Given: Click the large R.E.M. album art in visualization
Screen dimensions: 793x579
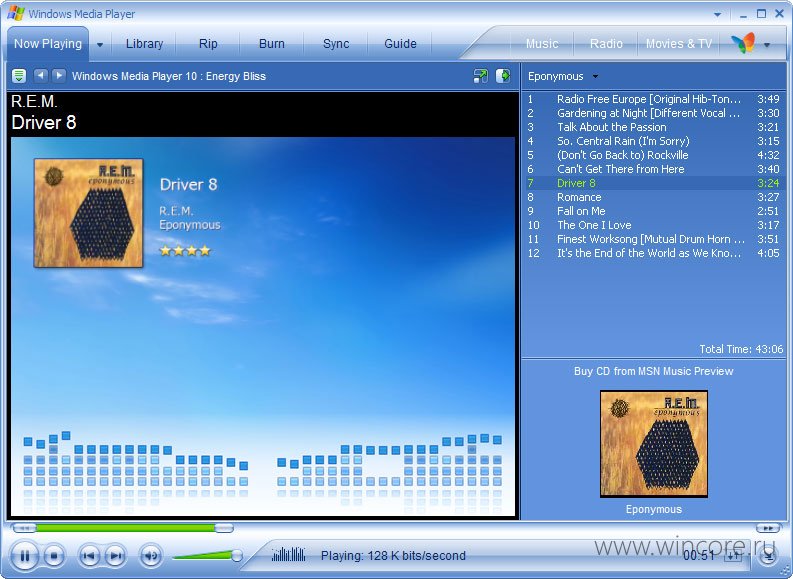Looking at the screenshot, I should (89, 213).
